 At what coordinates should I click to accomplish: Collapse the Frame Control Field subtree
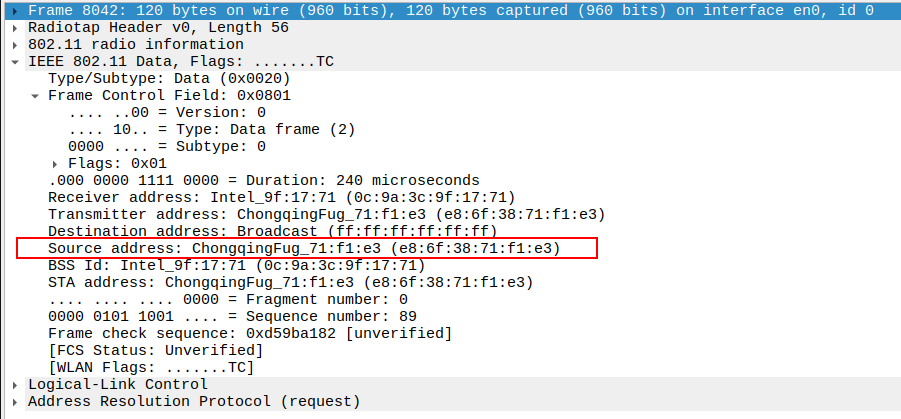click(x=35, y=95)
